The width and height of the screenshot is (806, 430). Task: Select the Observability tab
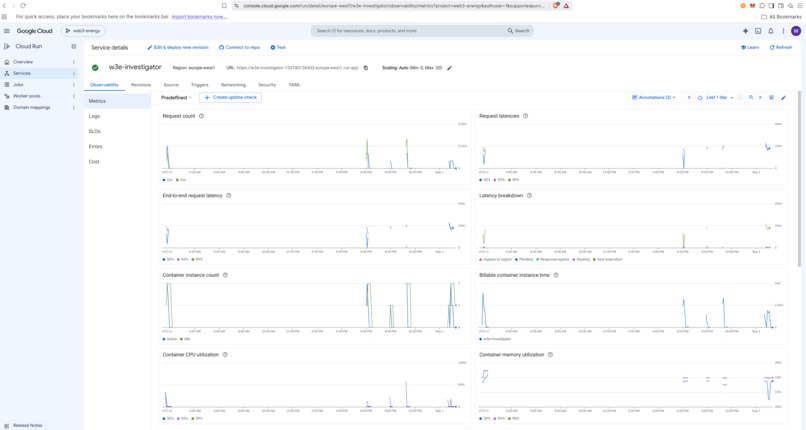[x=104, y=85]
